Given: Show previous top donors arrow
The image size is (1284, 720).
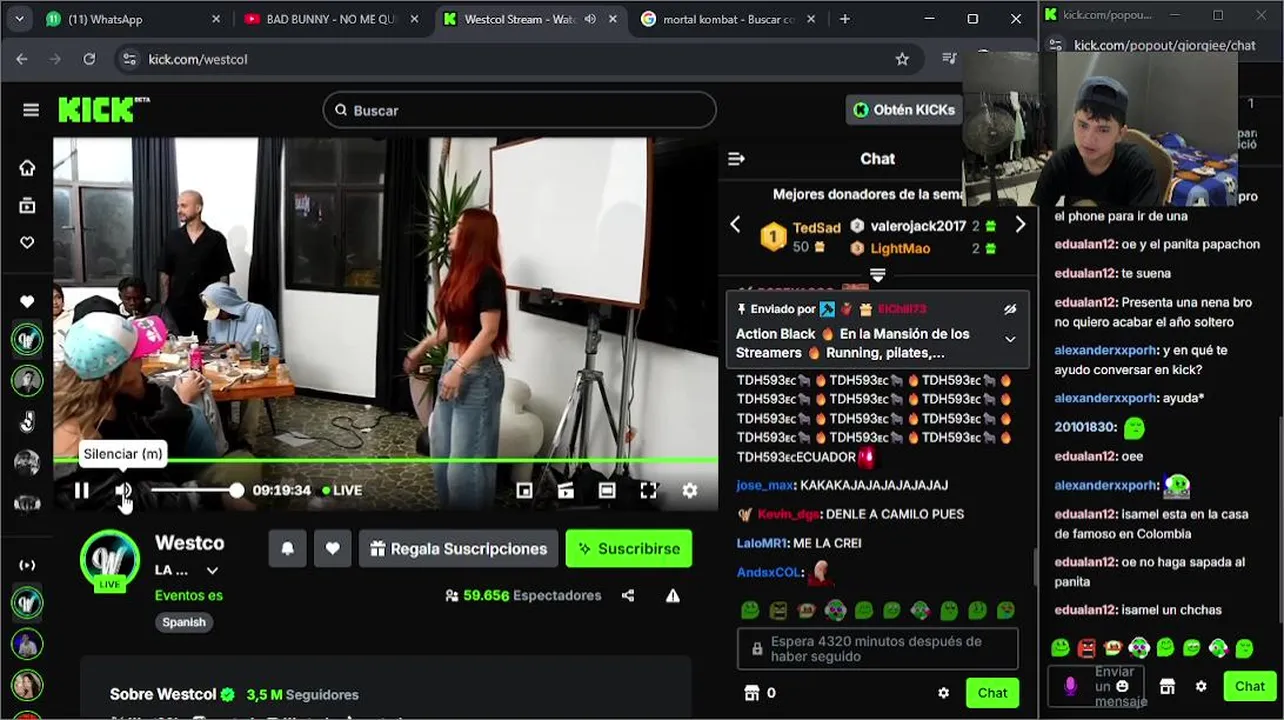Looking at the screenshot, I should tap(735, 225).
